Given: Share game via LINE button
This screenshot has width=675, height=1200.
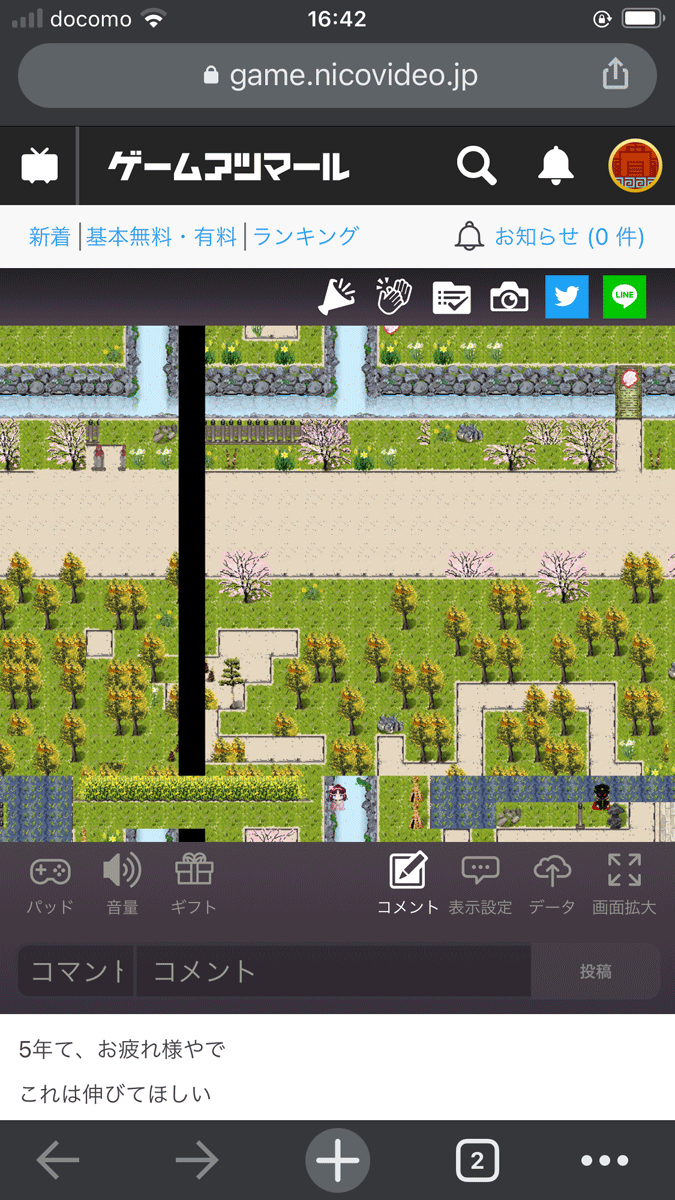Looking at the screenshot, I should click(625, 297).
